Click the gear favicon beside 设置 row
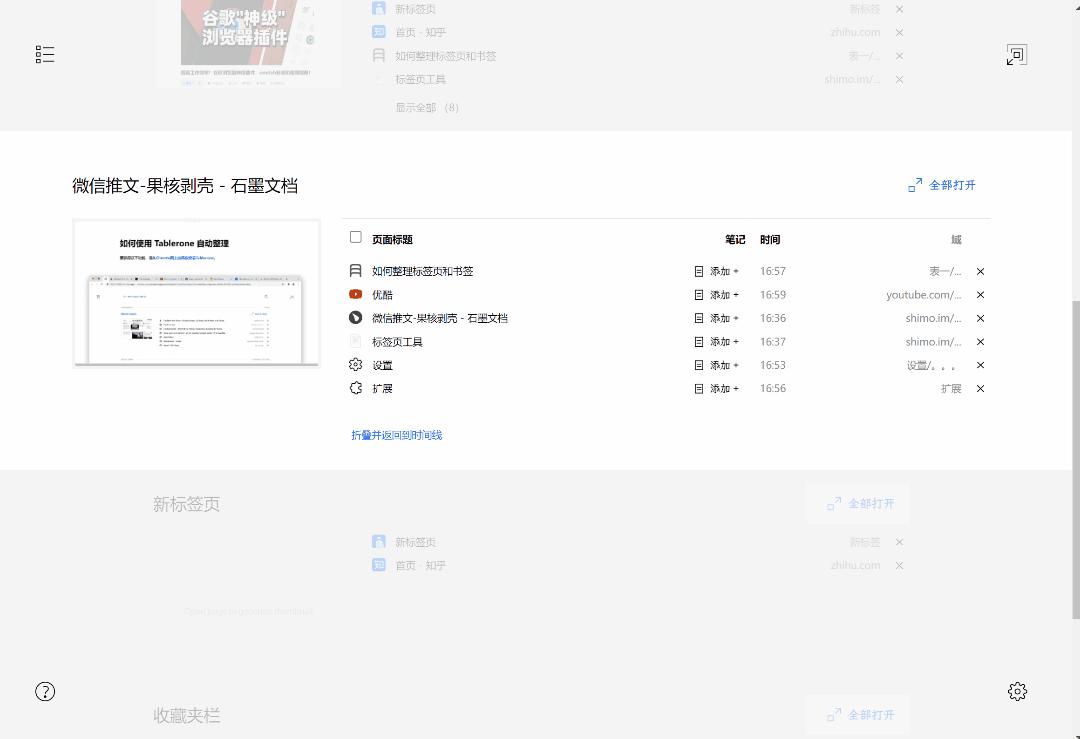Screen dimensions: 1080x739 (355, 365)
